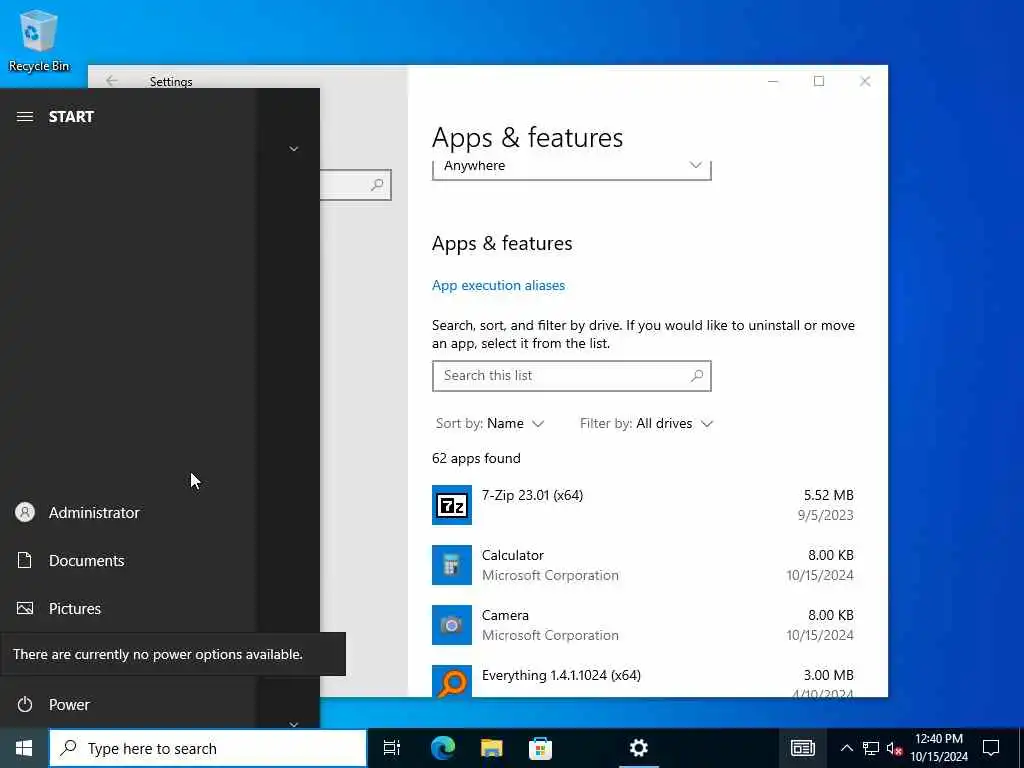Click the network tray icon
This screenshot has width=1024, height=768.
click(x=871, y=748)
